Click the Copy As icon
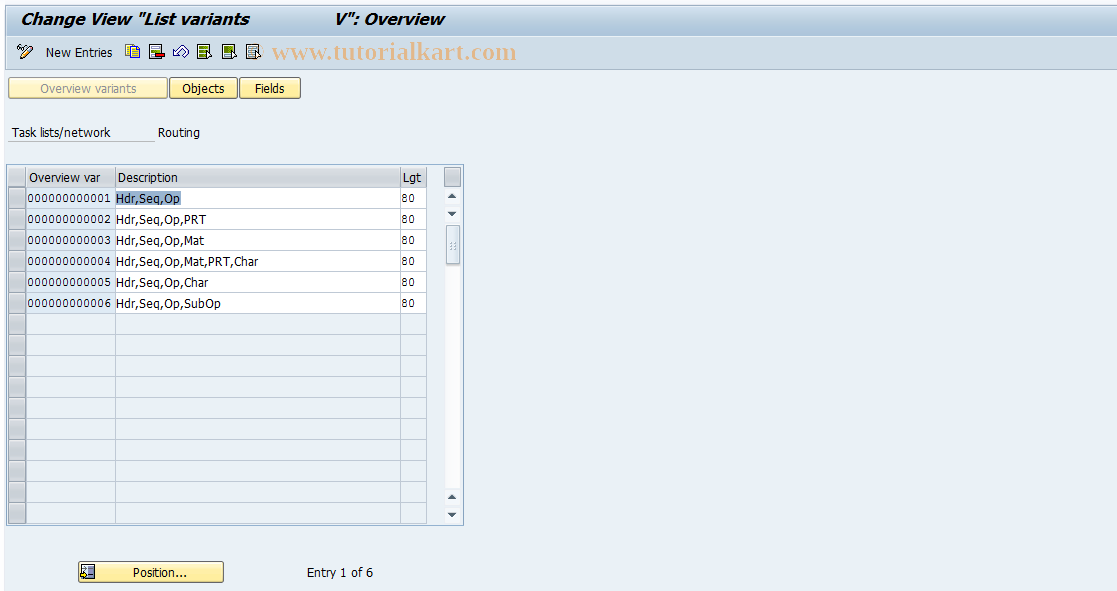Viewport: 1117px width, 591px height. click(133, 51)
